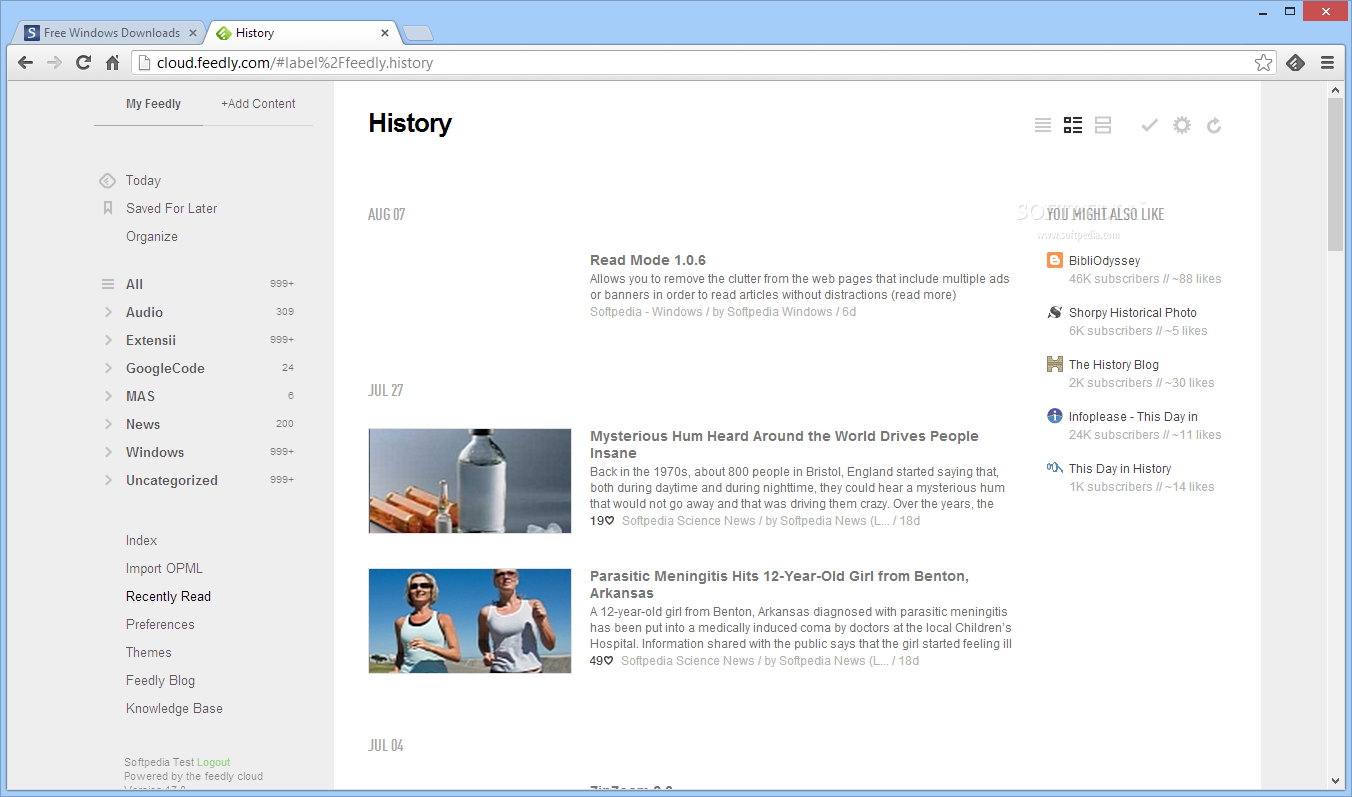The image size is (1352, 797).
Task: Open the Index link
Action: pos(141,541)
